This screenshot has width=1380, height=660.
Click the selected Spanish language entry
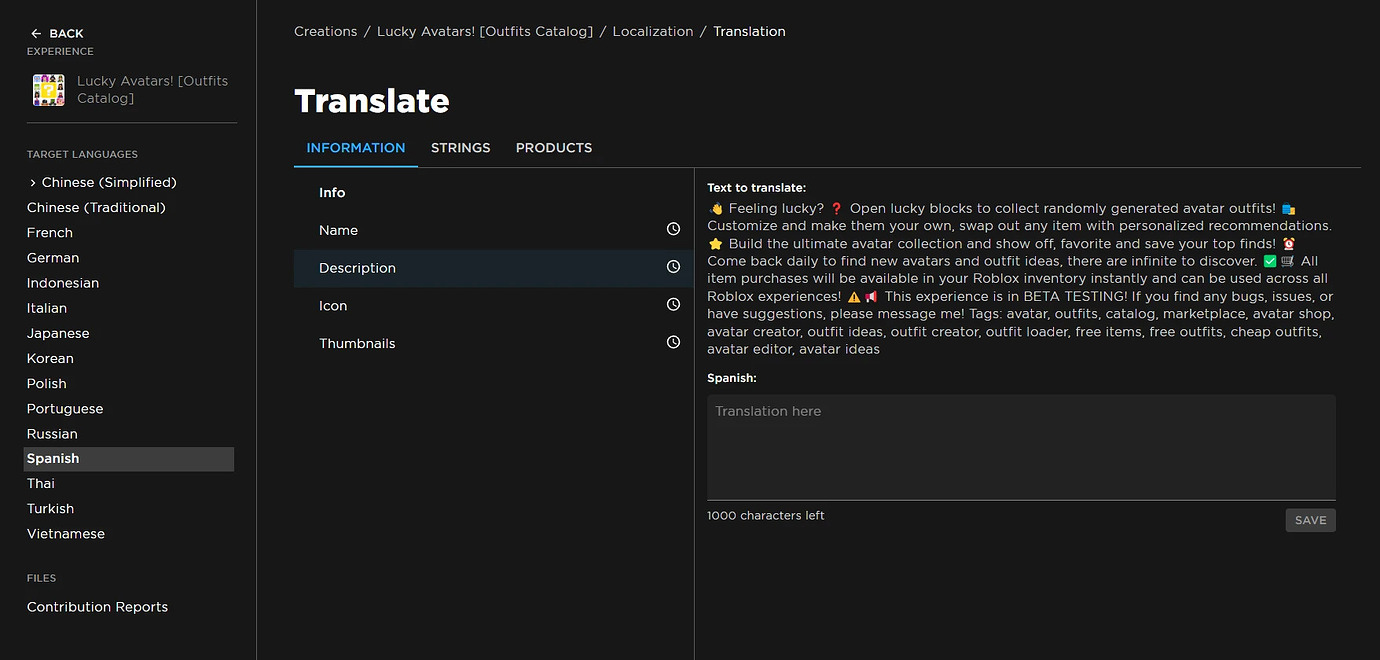129,459
